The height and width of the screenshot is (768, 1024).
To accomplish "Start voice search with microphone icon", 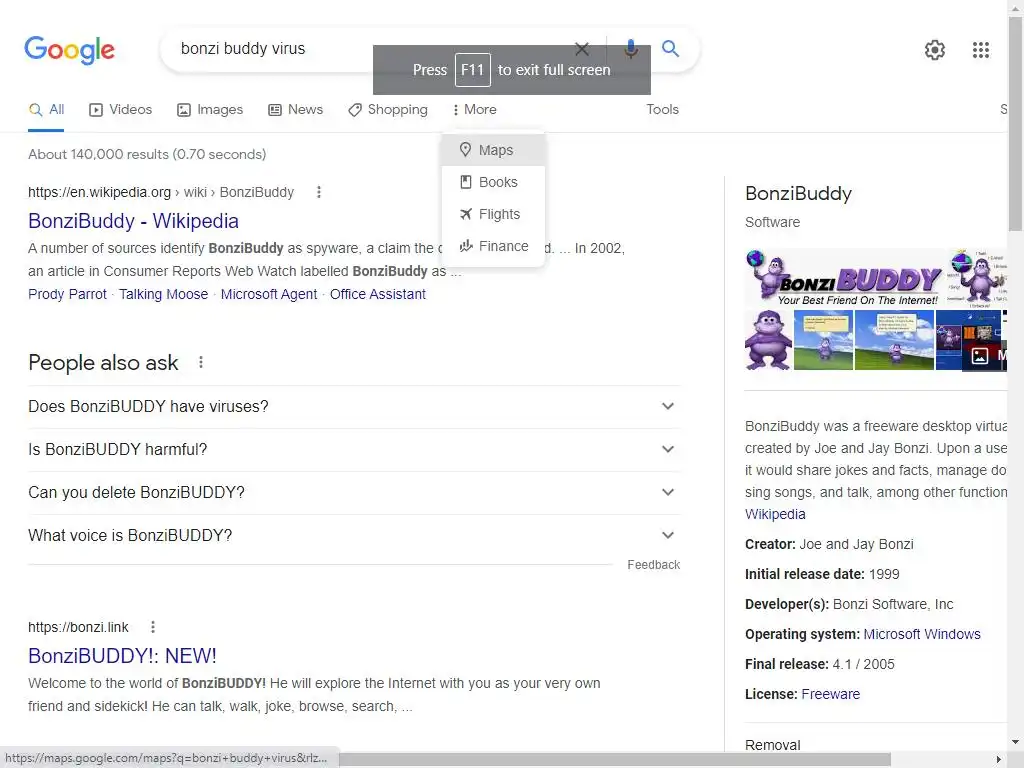I will [630, 48].
